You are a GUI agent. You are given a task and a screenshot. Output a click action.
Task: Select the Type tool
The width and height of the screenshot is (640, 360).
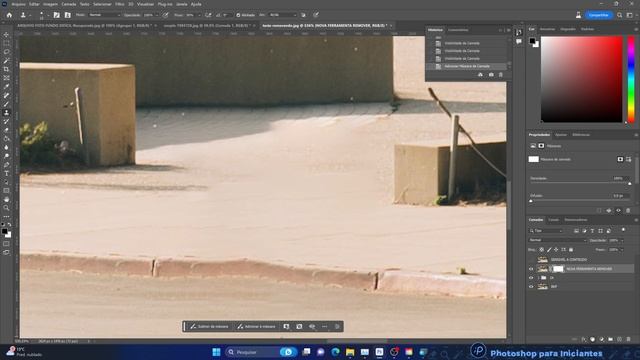click(x=6, y=173)
